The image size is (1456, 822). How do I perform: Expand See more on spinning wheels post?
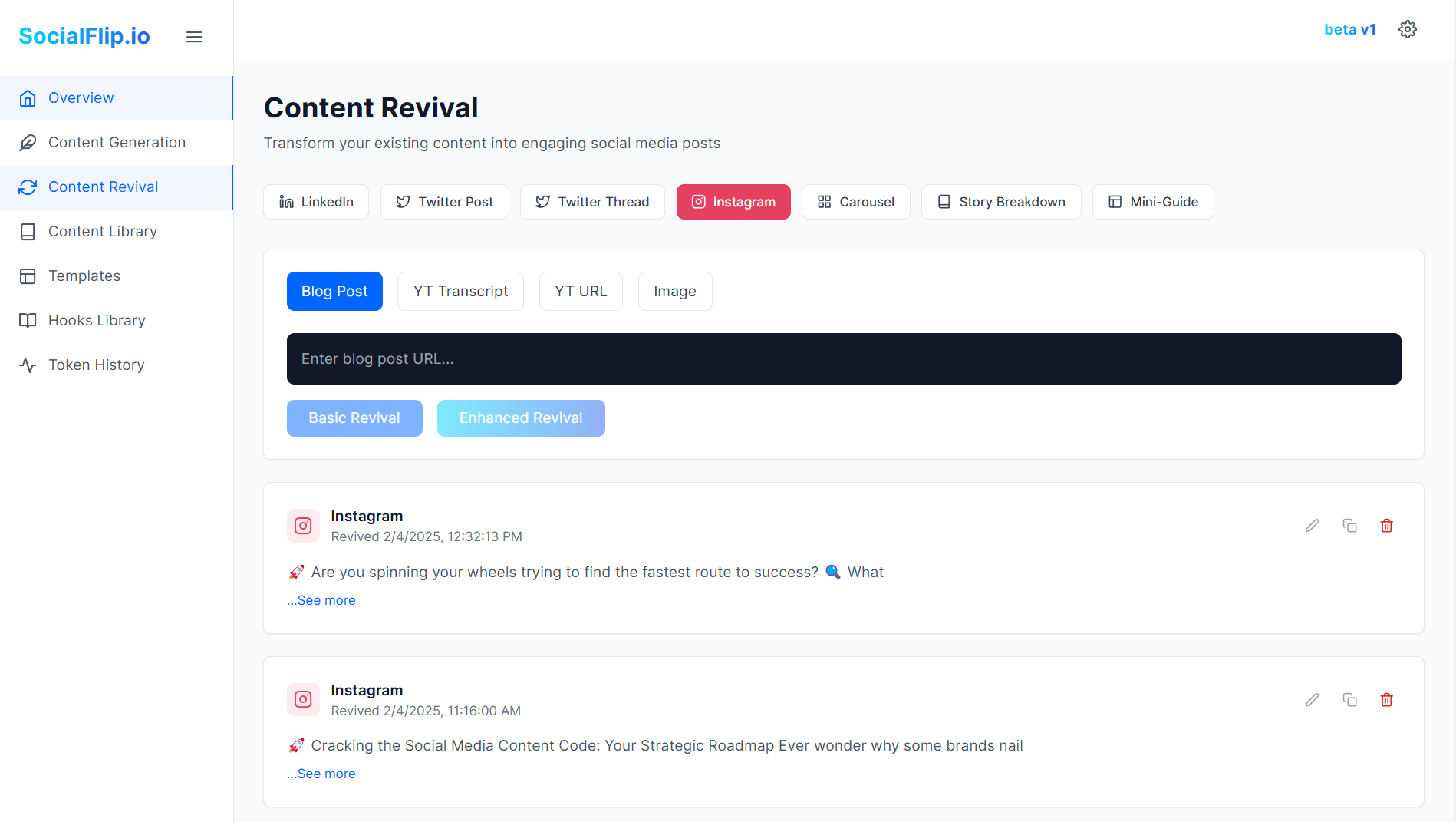[x=321, y=600]
